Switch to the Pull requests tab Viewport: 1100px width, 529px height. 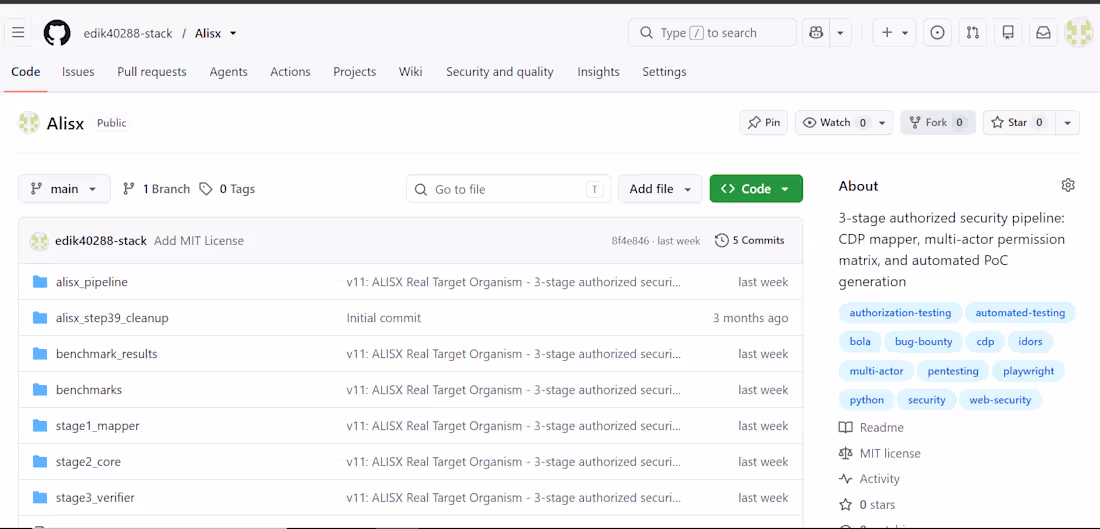point(152,72)
